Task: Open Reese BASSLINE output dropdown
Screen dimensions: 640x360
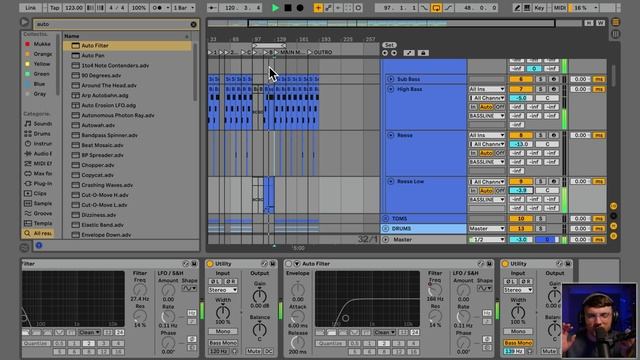Action: tap(487, 162)
